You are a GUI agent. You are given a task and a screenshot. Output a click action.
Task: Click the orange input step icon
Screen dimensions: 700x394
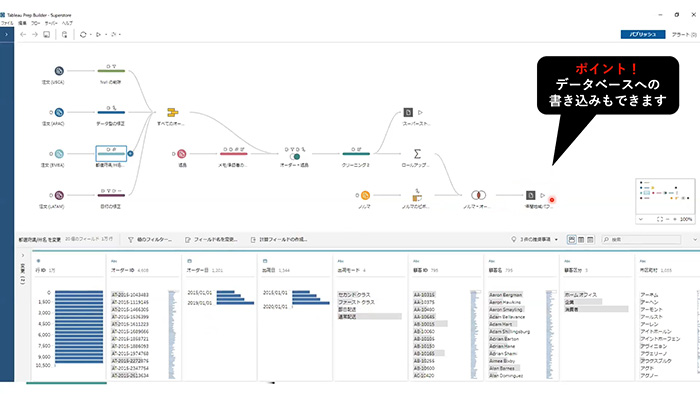[365, 195]
